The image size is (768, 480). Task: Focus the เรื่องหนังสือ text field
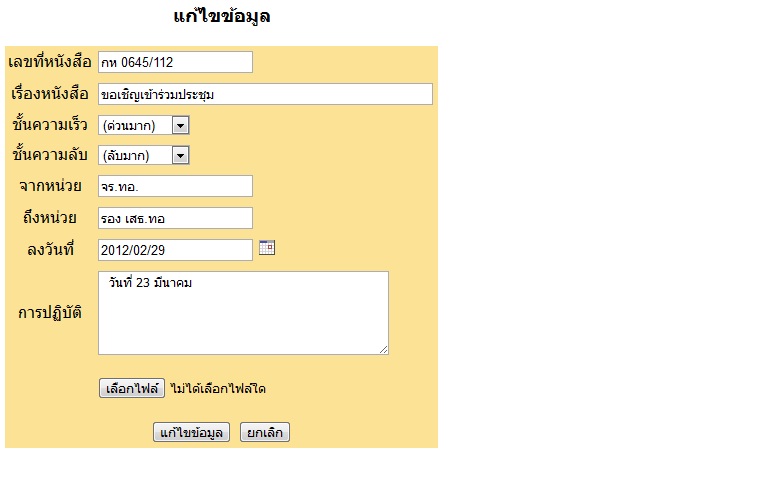pyautogui.click(x=265, y=94)
